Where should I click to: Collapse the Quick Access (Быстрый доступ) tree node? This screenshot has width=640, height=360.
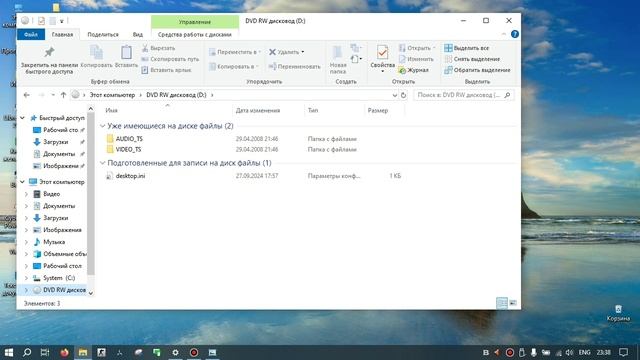pos(22,118)
